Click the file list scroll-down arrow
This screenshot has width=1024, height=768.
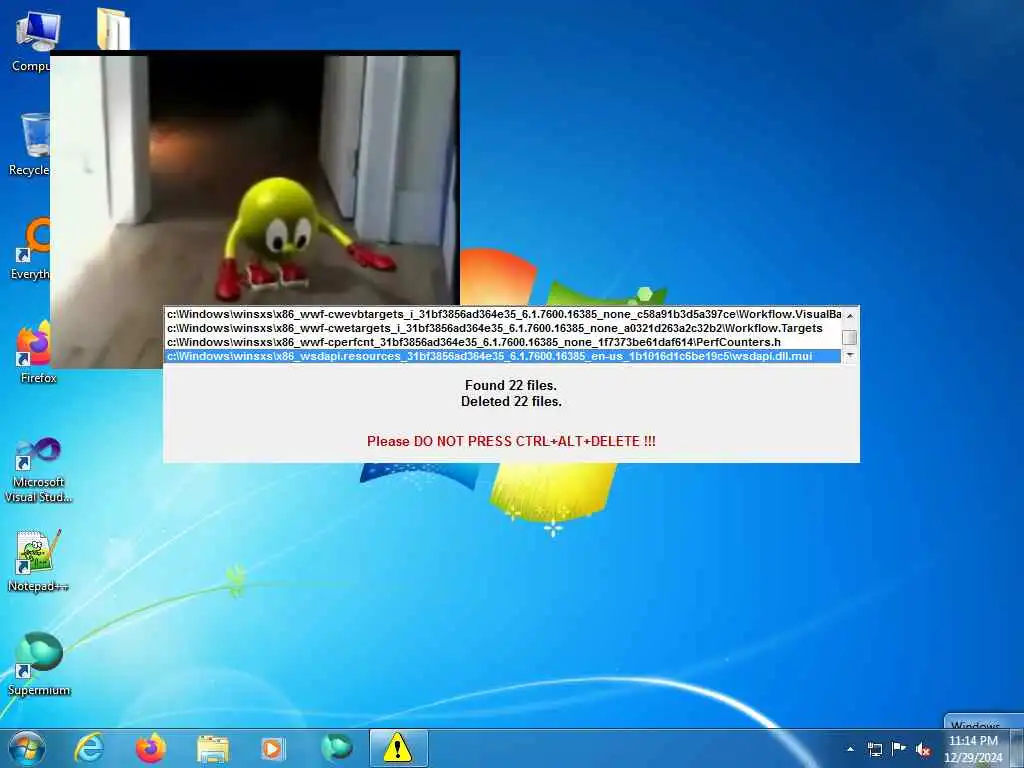tap(850, 355)
